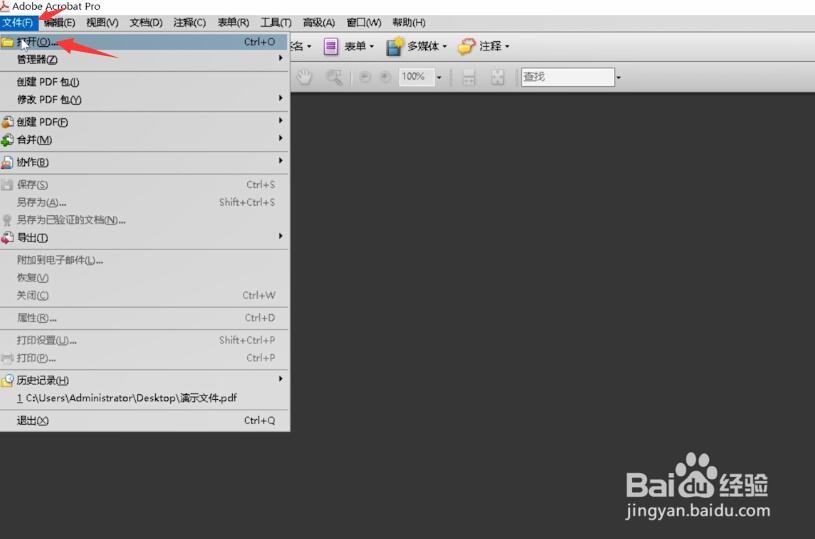Click 打印设置(U)... menu entry

(144, 340)
